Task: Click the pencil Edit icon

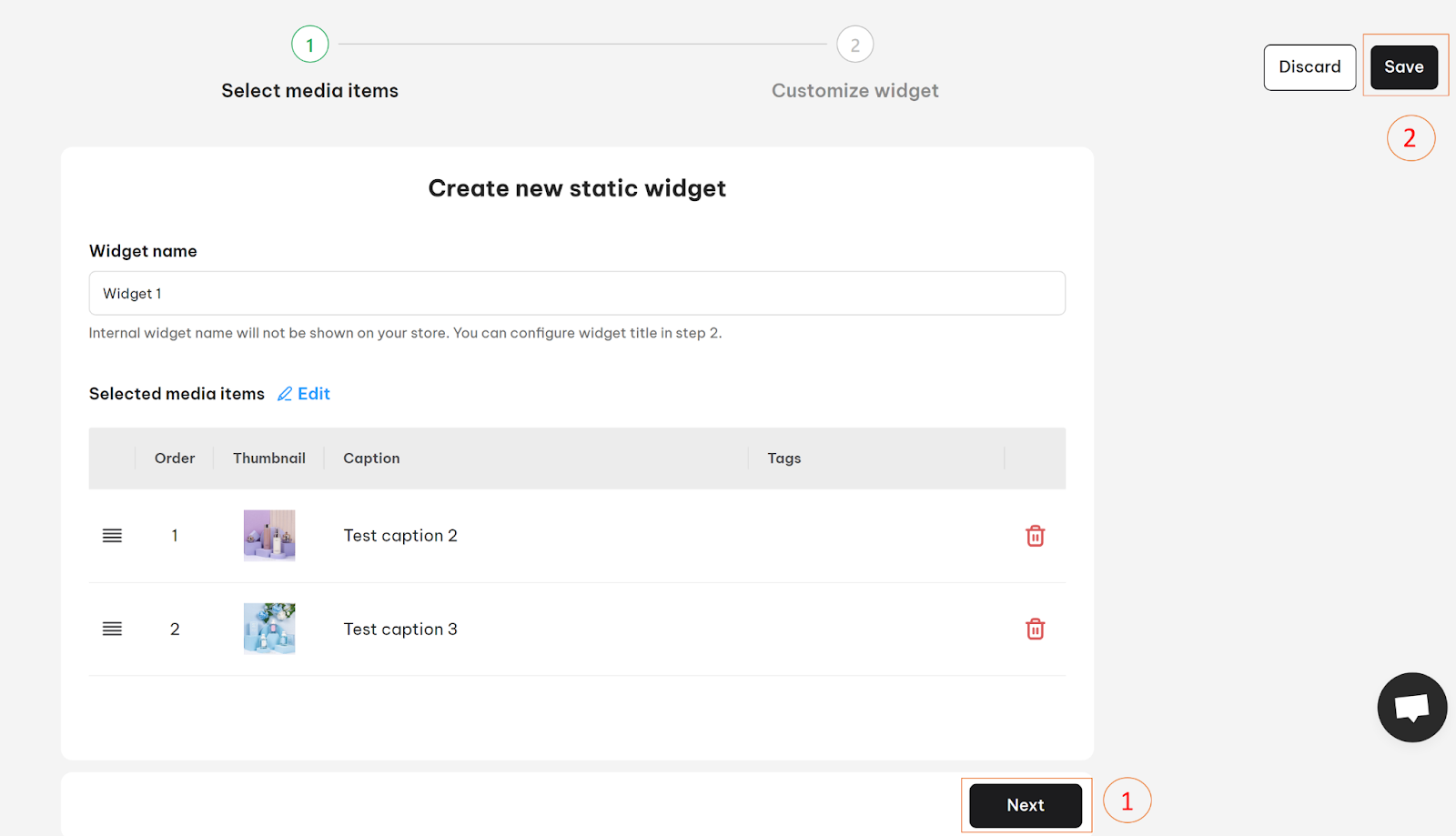Action: tap(285, 394)
